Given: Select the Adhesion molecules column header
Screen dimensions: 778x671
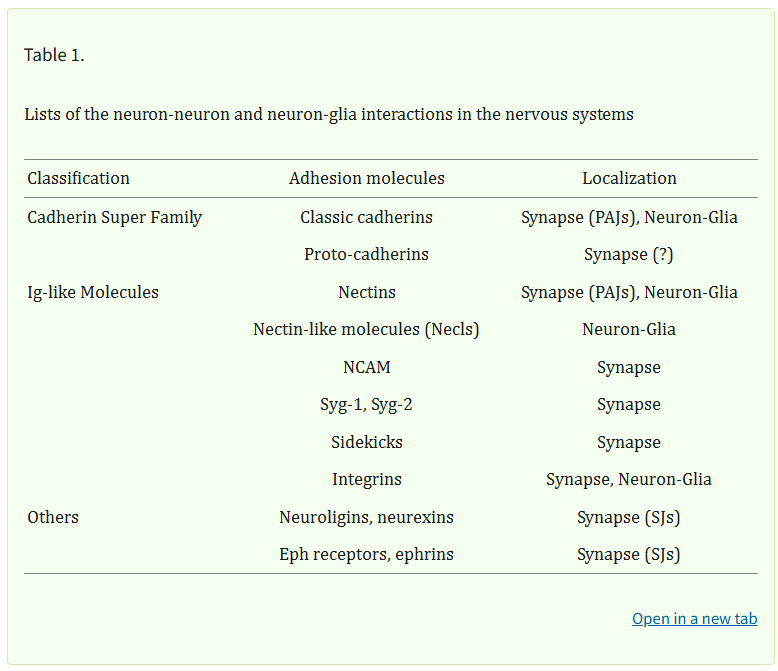Looking at the screenshot, I should [366, 178].
